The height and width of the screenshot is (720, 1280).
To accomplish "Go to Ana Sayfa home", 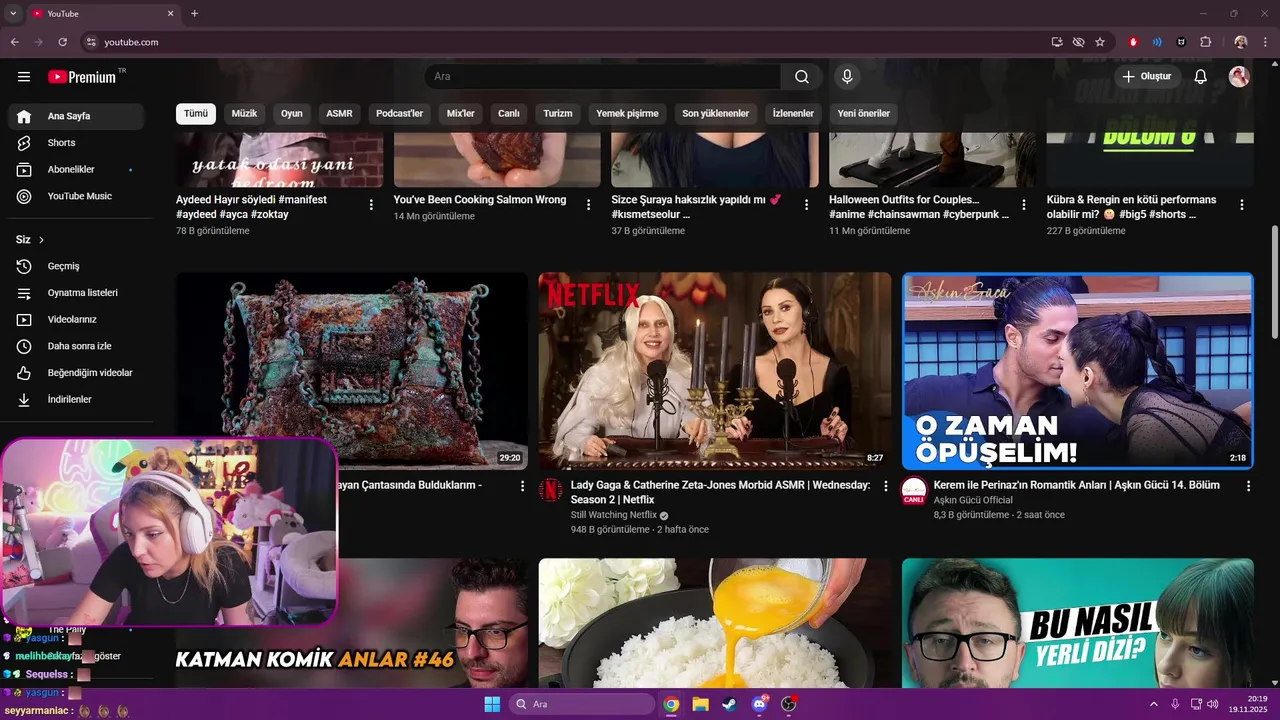I will 76,116.
